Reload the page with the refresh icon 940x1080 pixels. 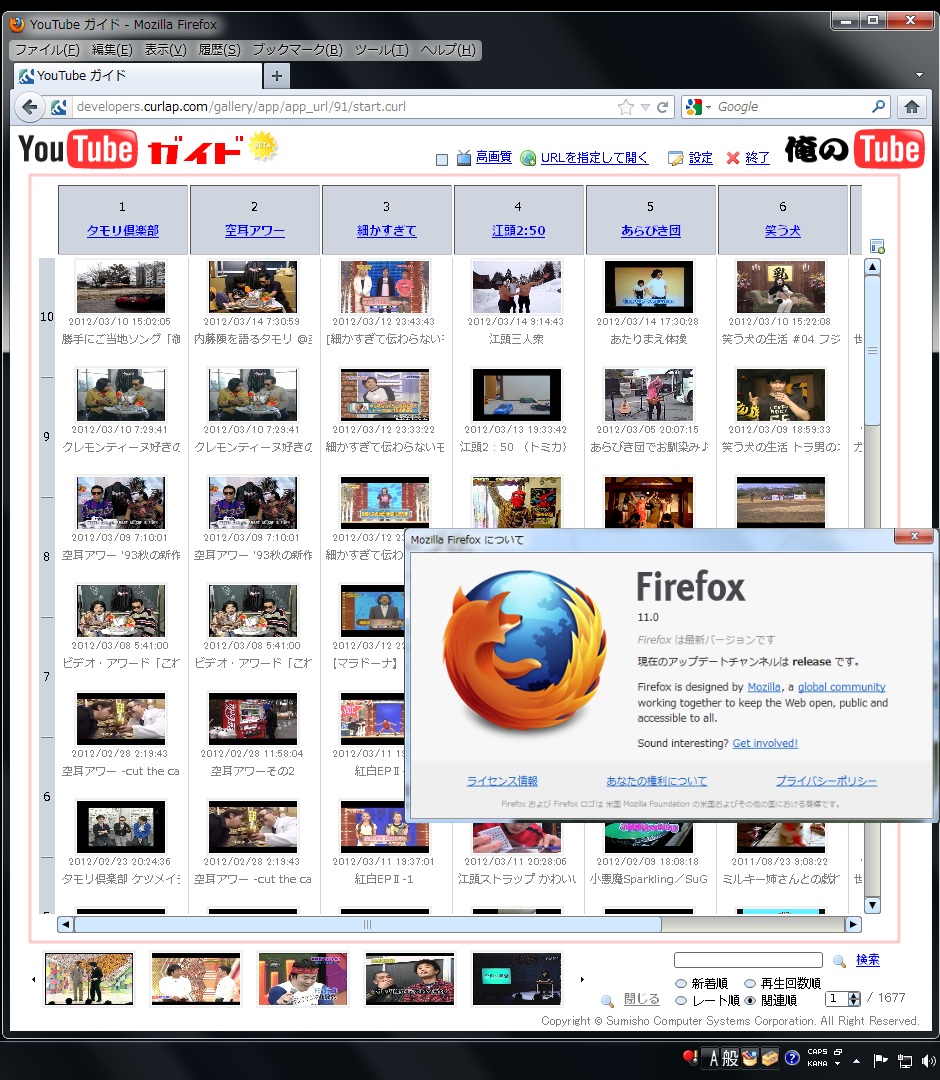pos(662,107)
